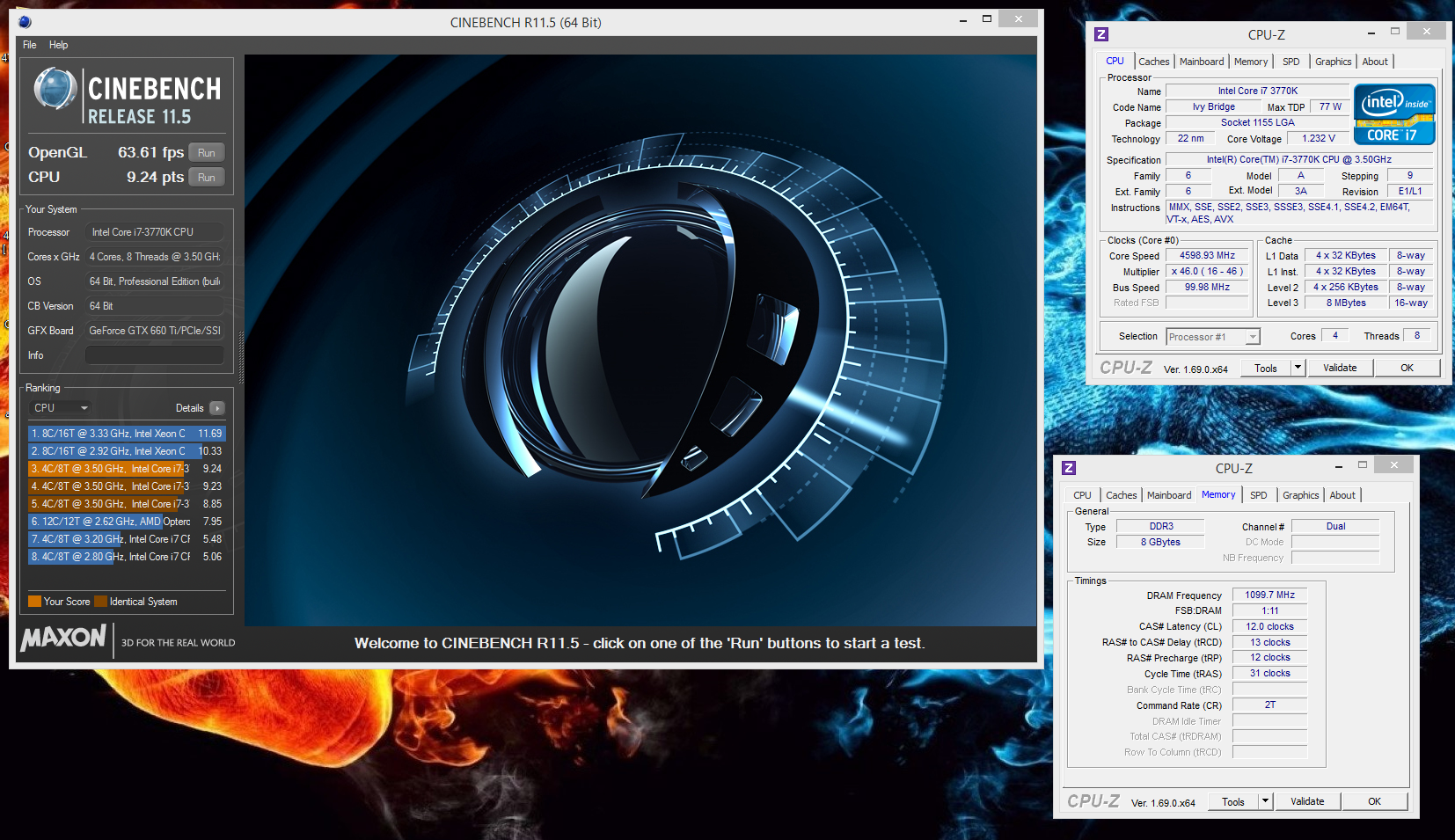
Task: Click the Cinebench app icon in title bar
Action: coord(25,22)
